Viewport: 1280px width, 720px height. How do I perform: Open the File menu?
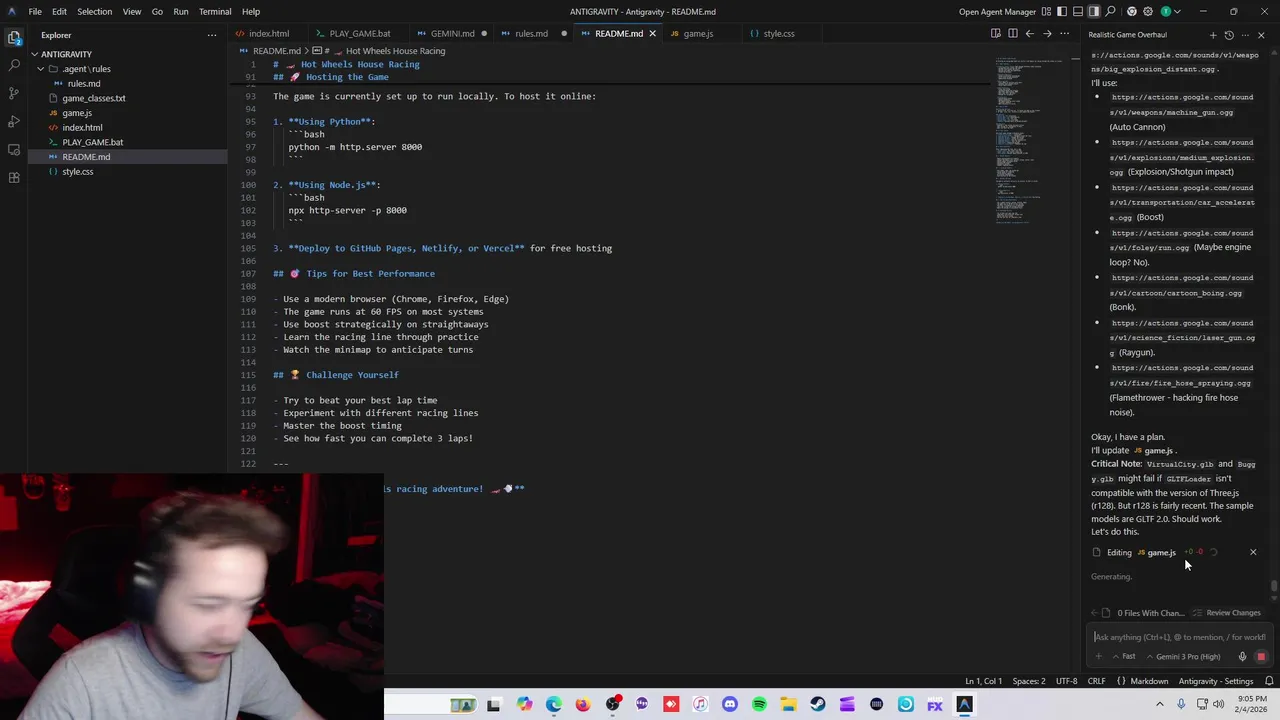coord(35,12)
